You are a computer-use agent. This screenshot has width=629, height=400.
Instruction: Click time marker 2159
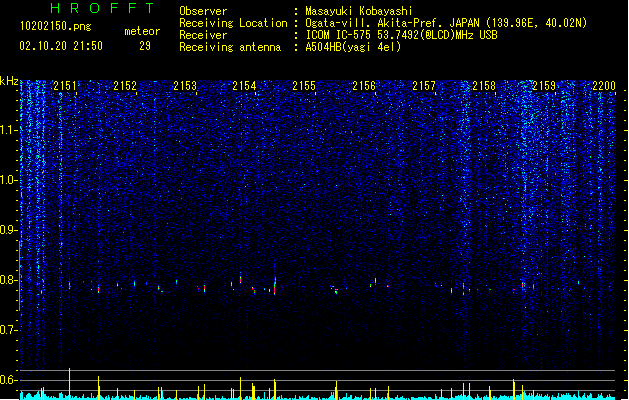[x=544, y=85]
